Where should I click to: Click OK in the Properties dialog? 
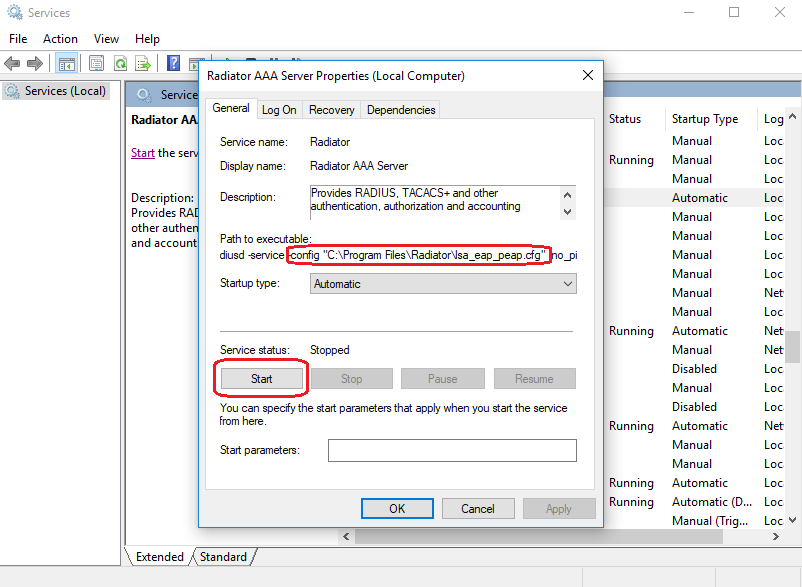click(x=397, y=509)
